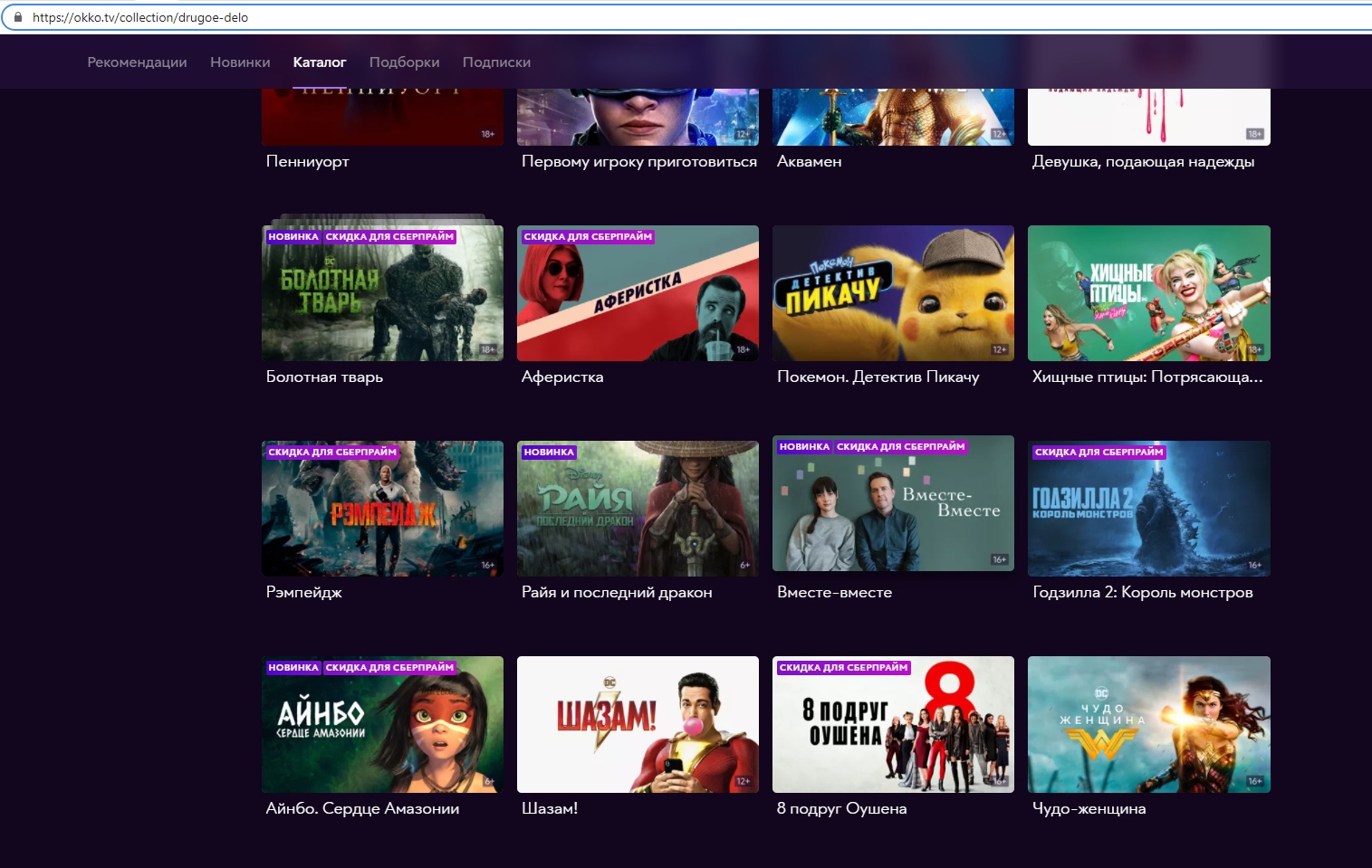Click СКИДКА ДЛЯ СБЕРПРАЙМ badge on Рэмпейдж
The image size is (1372, 868).
click(x=332, y=452)
